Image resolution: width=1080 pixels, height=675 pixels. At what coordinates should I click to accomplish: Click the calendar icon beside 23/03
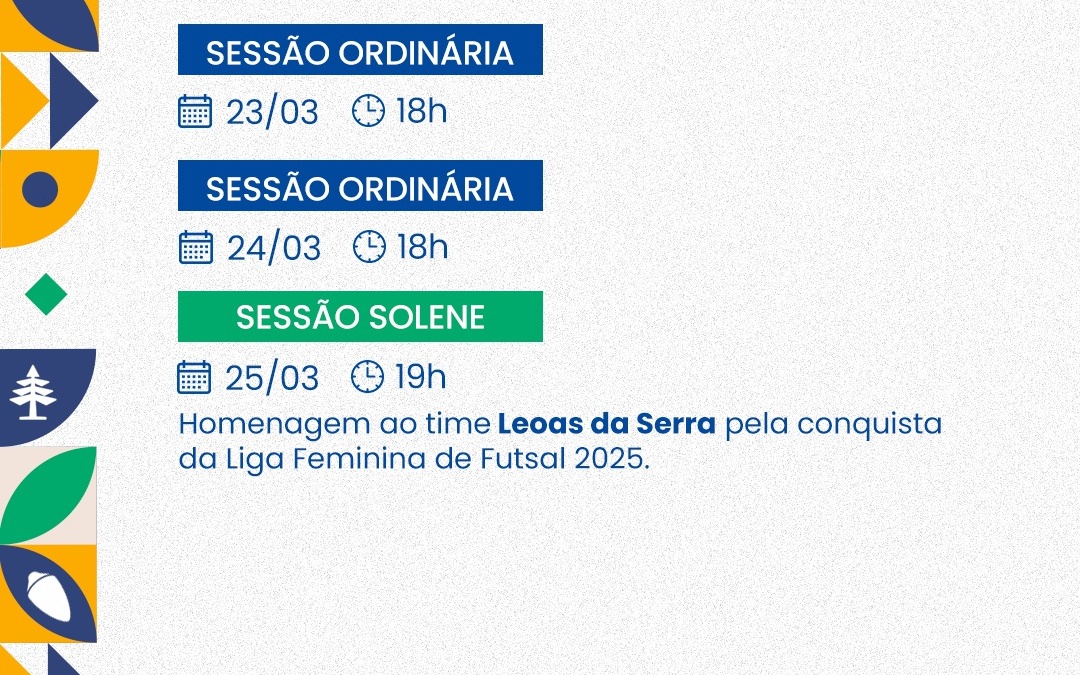coord(195,111)
